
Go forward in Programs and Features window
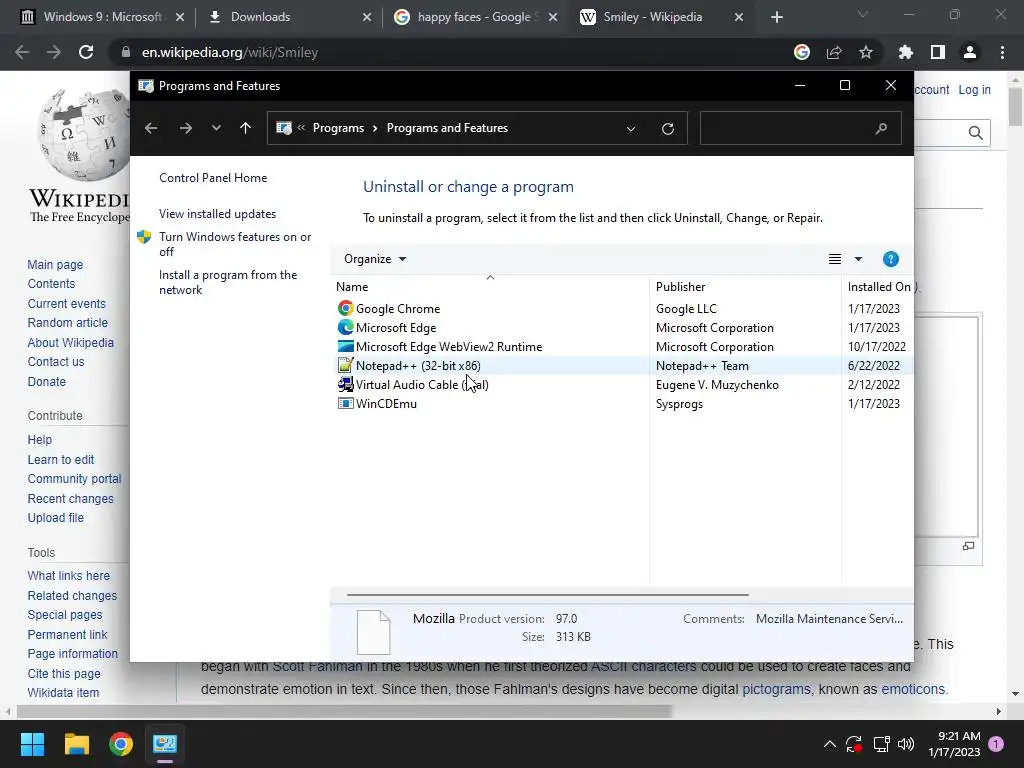[185, 128]
